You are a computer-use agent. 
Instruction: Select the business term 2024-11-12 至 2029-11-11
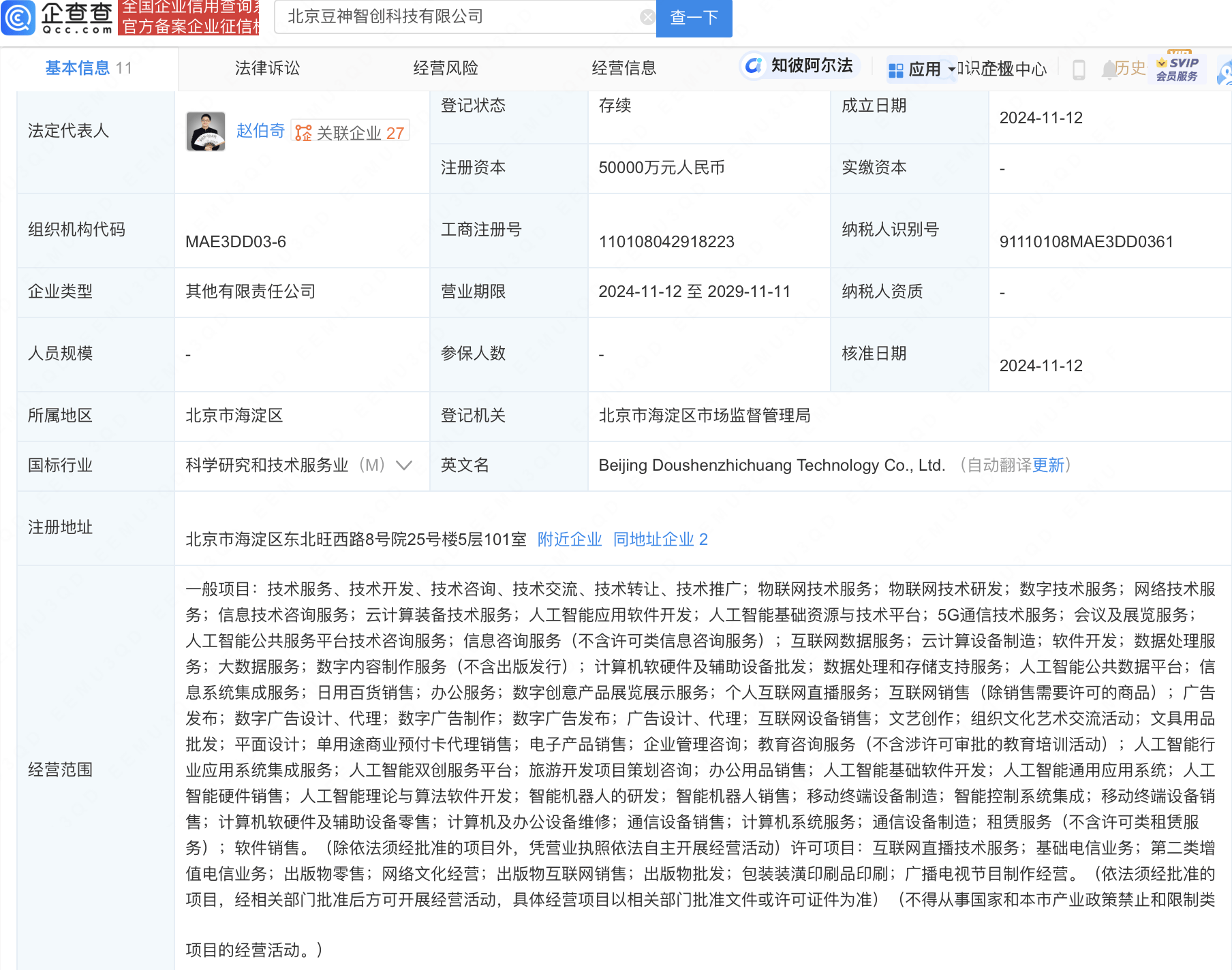click(694, 292)
